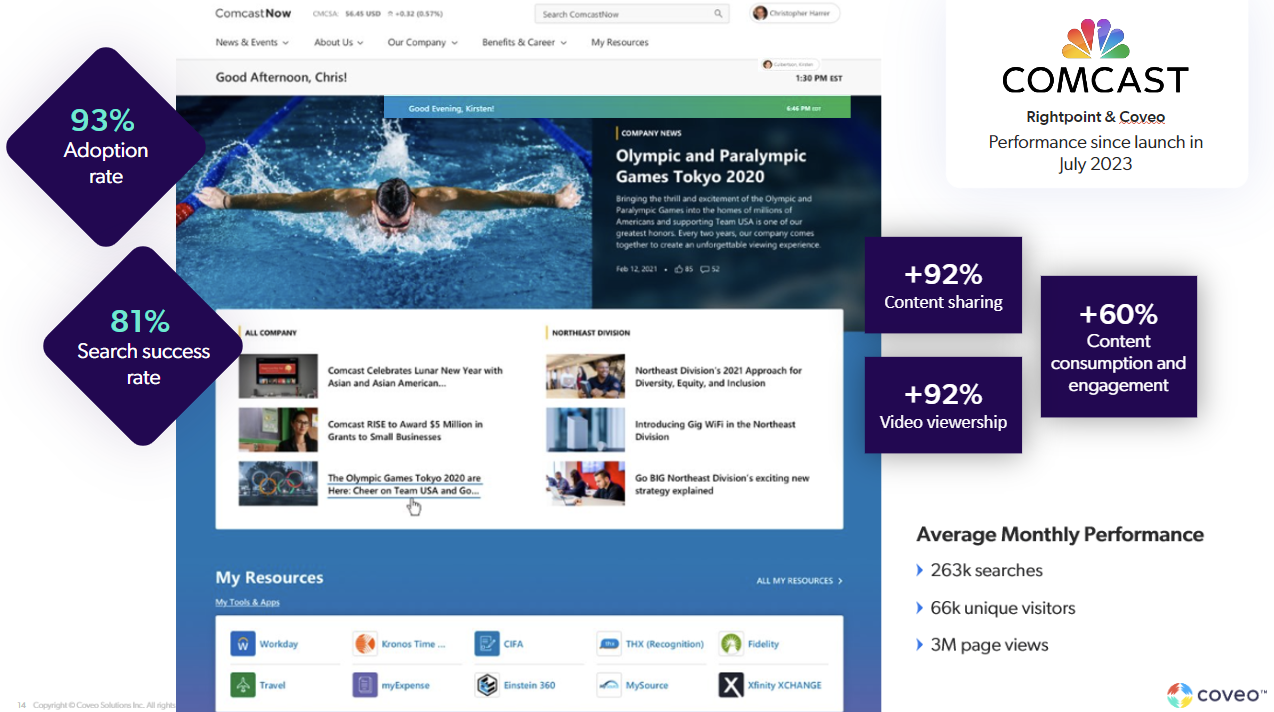Launch myExpense from My Resources

click(x=363, y=685)
